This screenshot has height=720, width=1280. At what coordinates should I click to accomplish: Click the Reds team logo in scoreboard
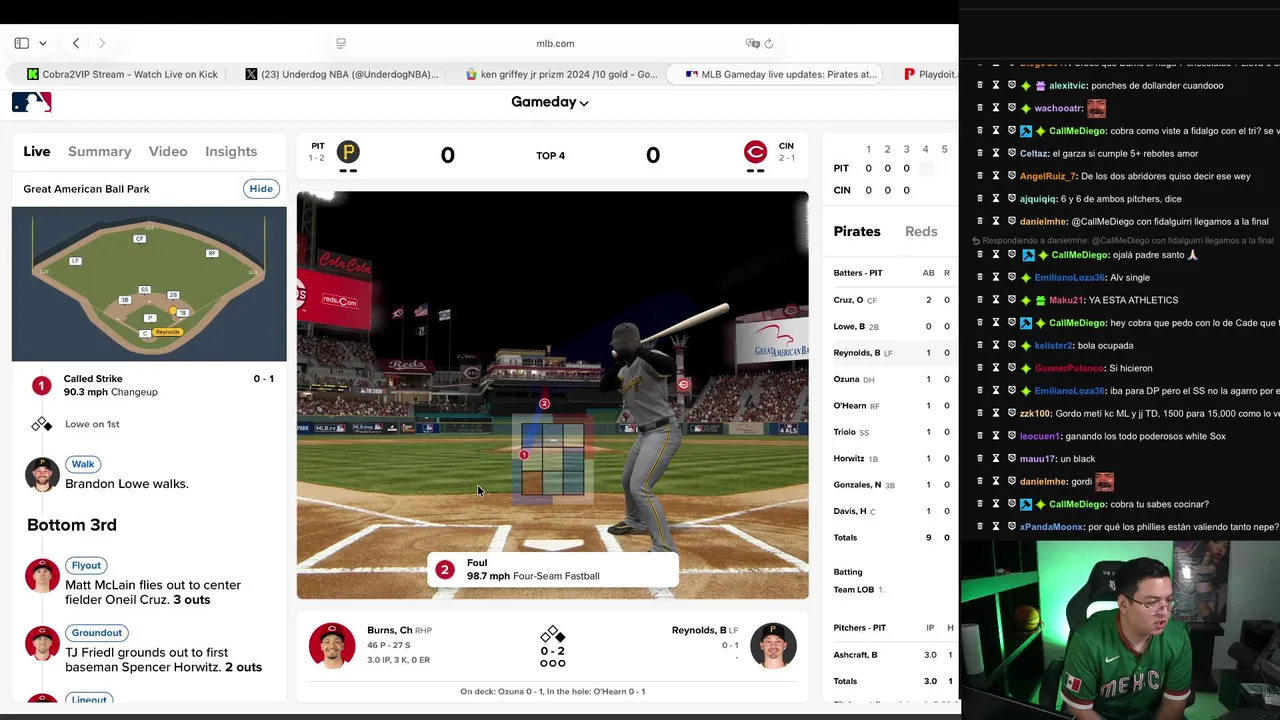coord(755,152)
